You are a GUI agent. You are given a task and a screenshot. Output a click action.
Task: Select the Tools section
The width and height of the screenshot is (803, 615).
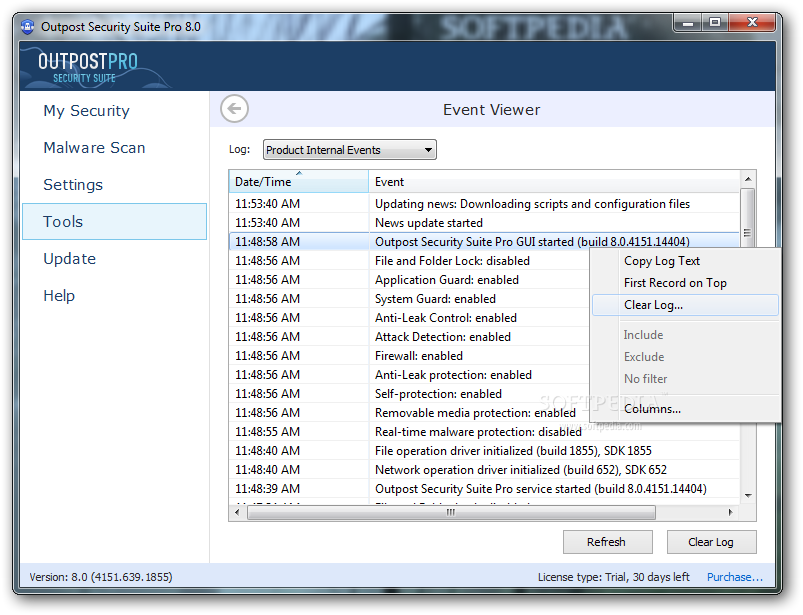click(115, 221)
